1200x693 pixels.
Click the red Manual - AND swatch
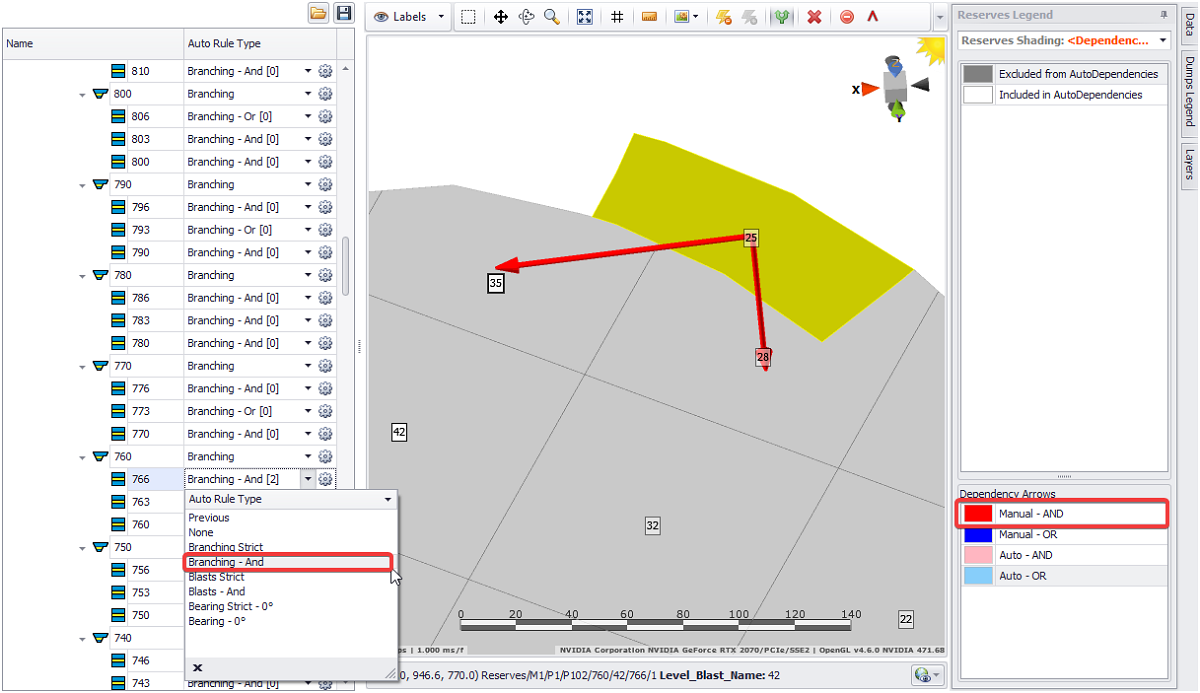977,513
